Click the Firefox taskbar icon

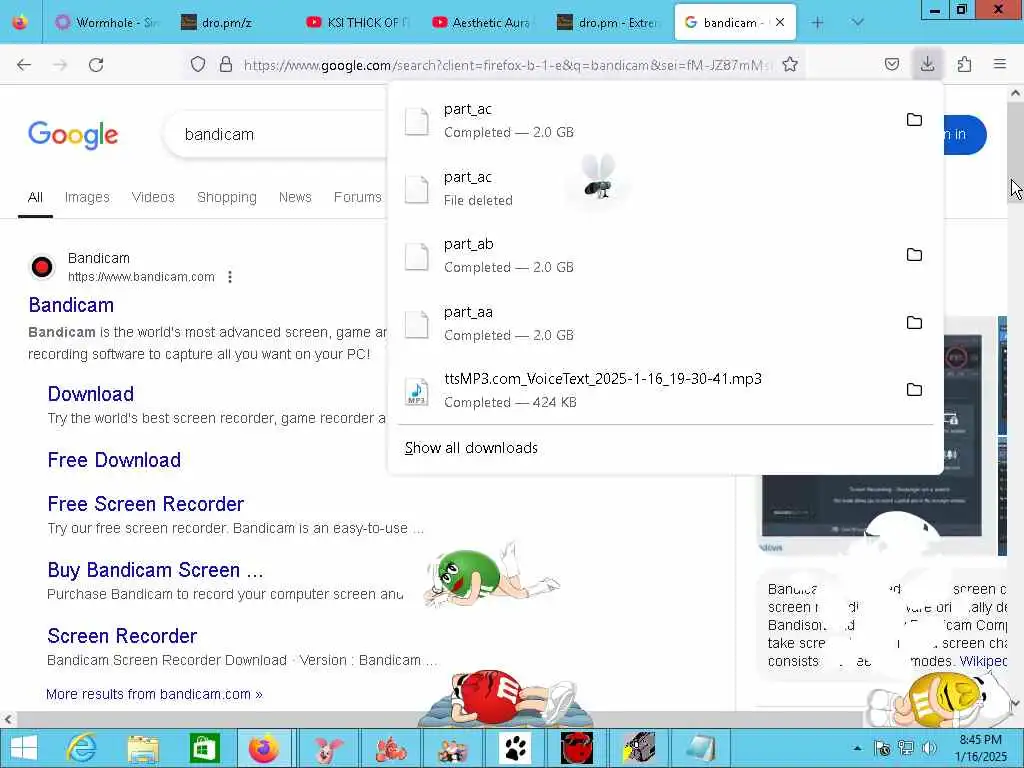coord(264,748)
